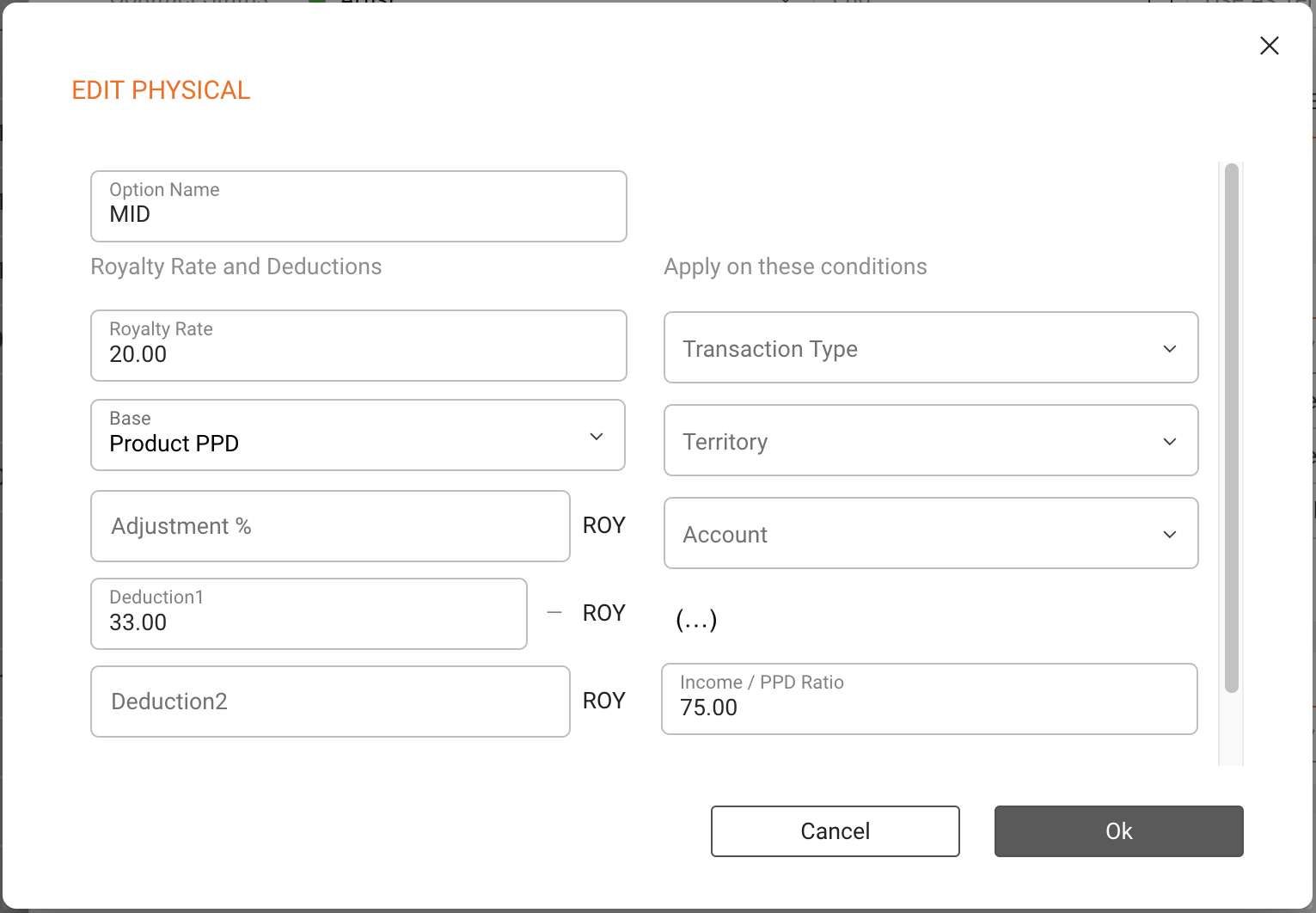The height and width of the screenshot is (913, 1316).
Task: Close the Edit Physical dialog
Action: coord(1269,46)
